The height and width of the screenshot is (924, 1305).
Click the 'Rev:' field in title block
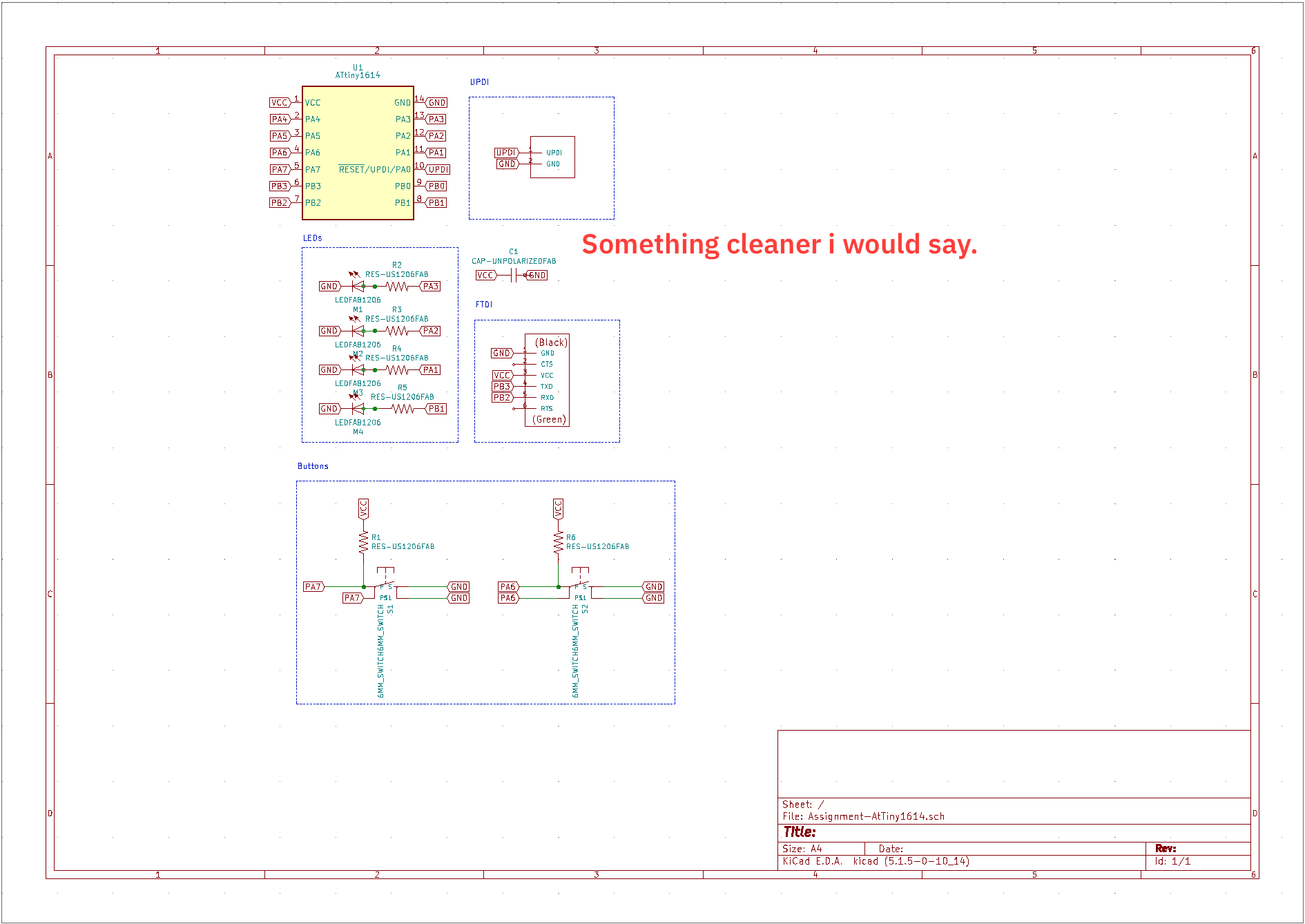[x=1166, y=848]
